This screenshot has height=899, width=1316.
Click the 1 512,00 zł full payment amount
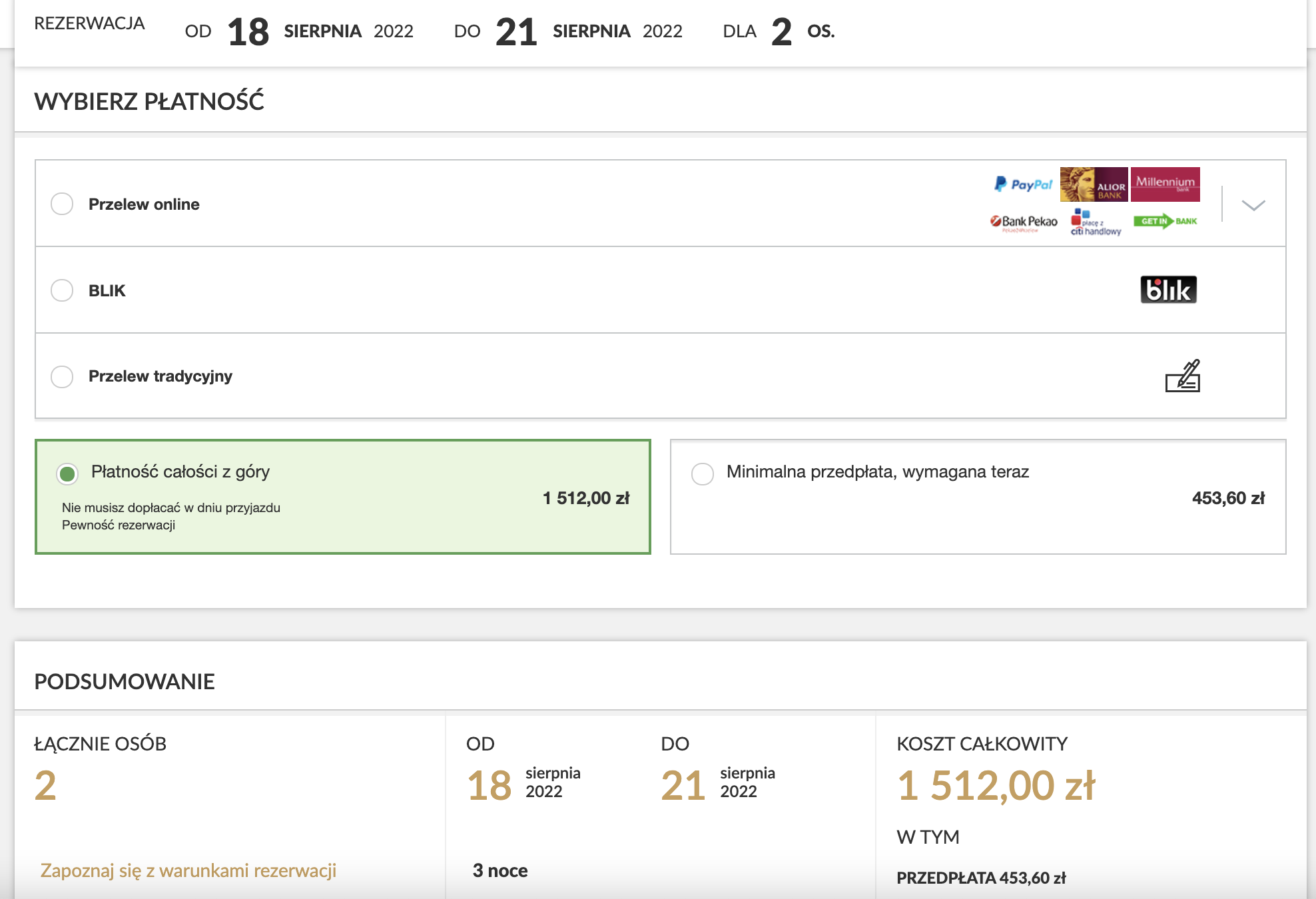point(585,498)
